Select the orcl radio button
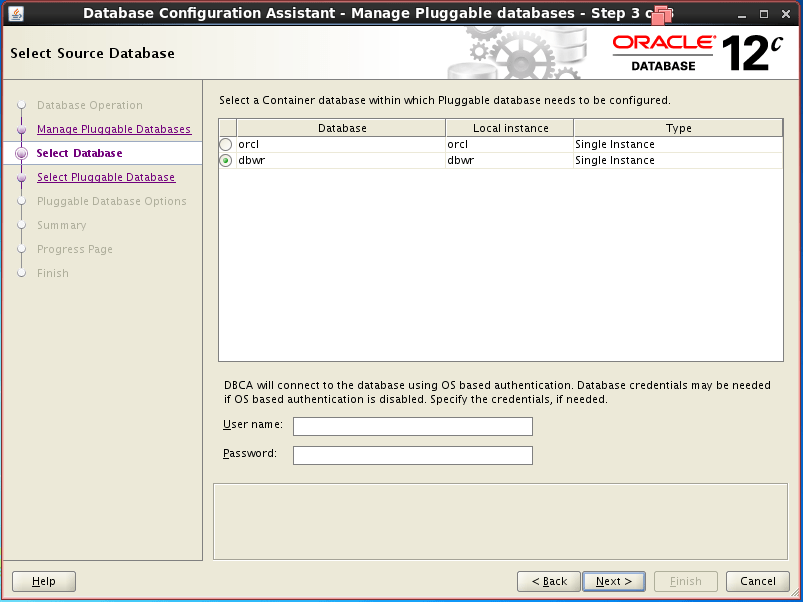Viewport: 803px width, 602px height. pyautogui.click(x=226, y=144)
